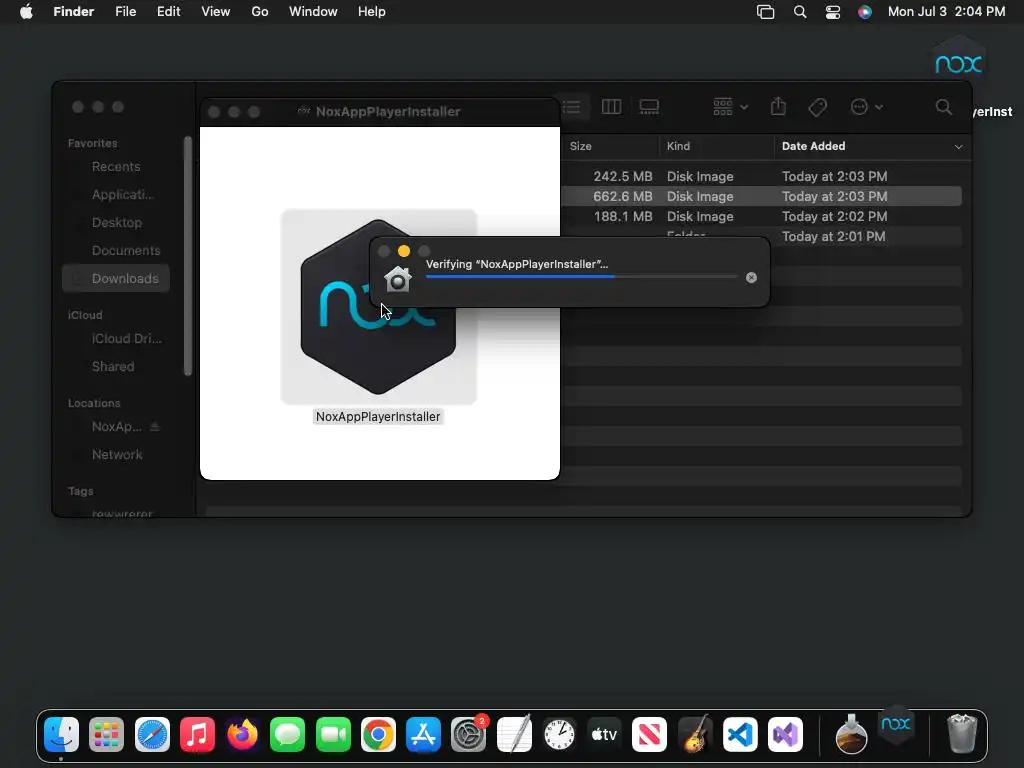Switch Finder to gallery view
Screen dimensions: 1024x768
coord(649,107)
